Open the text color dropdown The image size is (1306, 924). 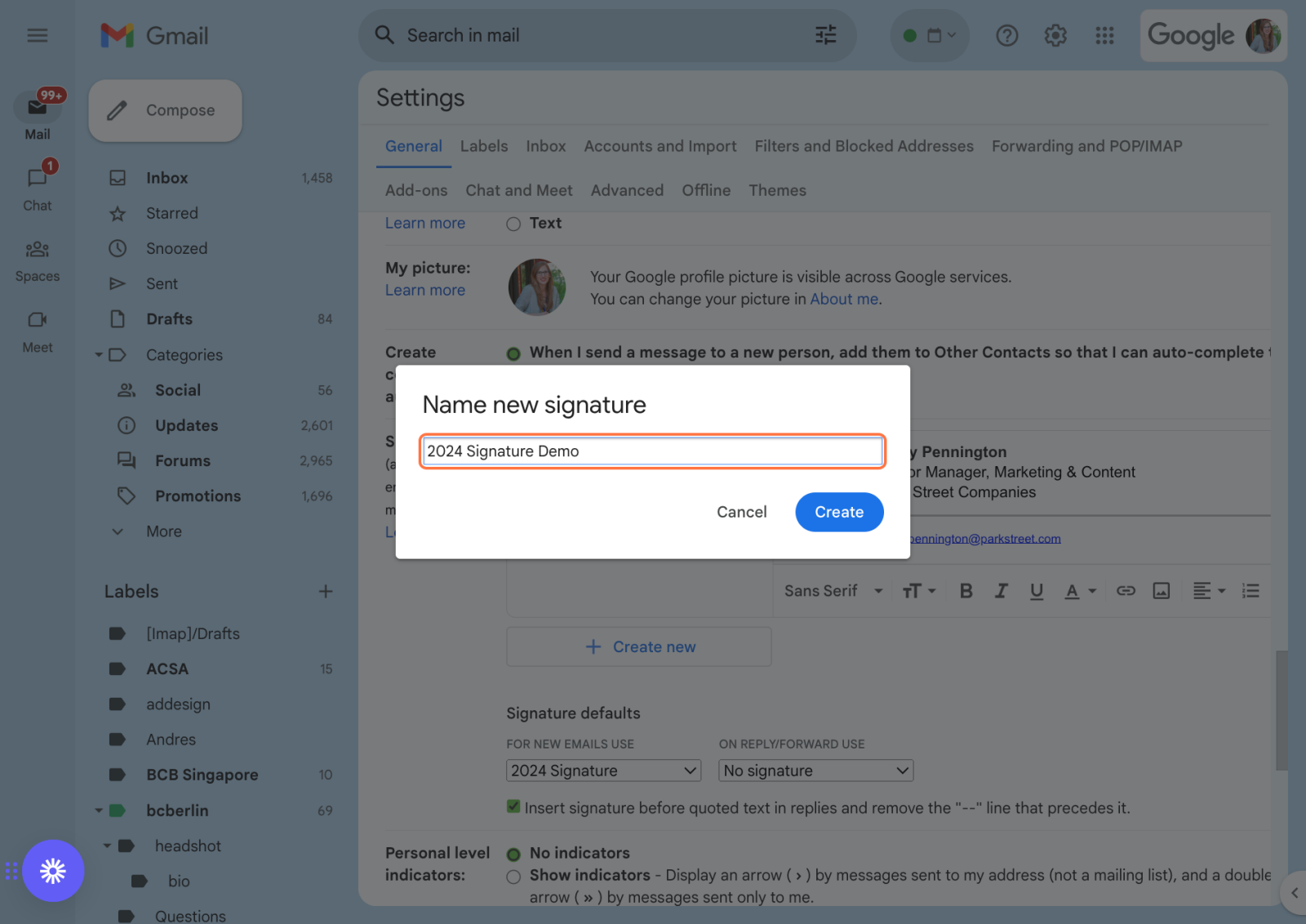pyautogui.click(x=1080, y=591)
